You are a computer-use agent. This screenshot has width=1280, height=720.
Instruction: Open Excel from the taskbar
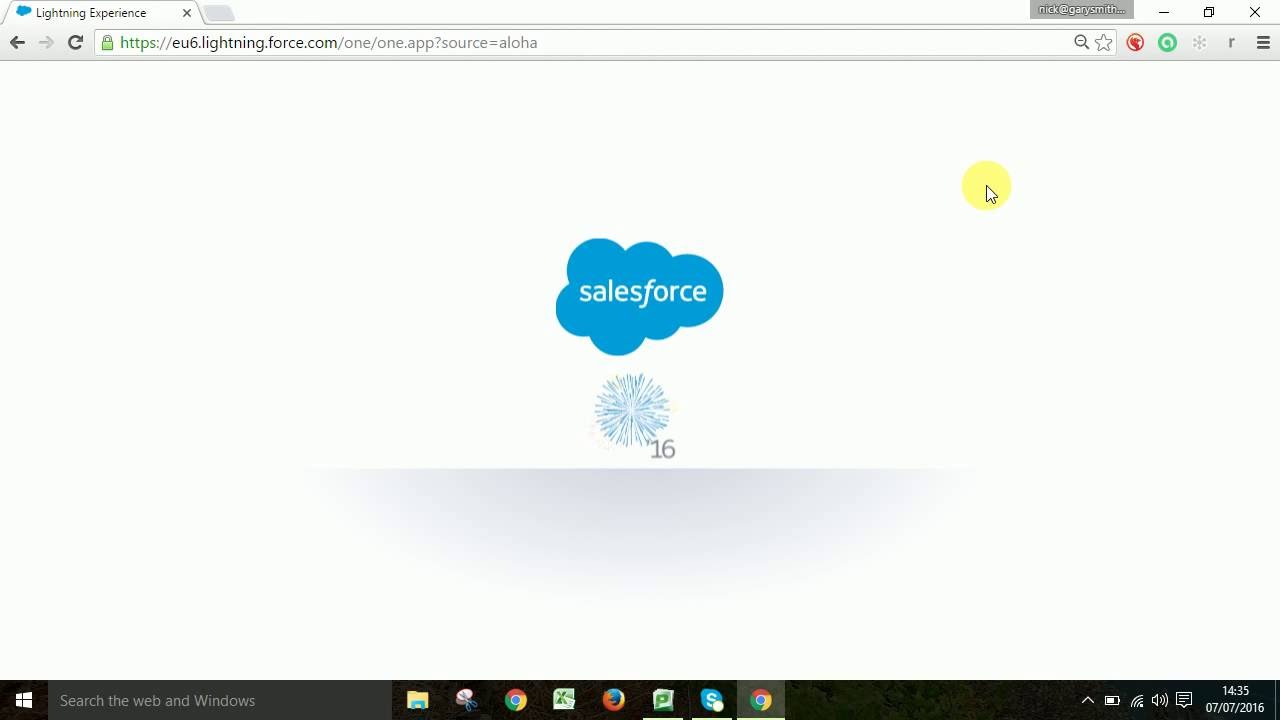pos(565,700)
